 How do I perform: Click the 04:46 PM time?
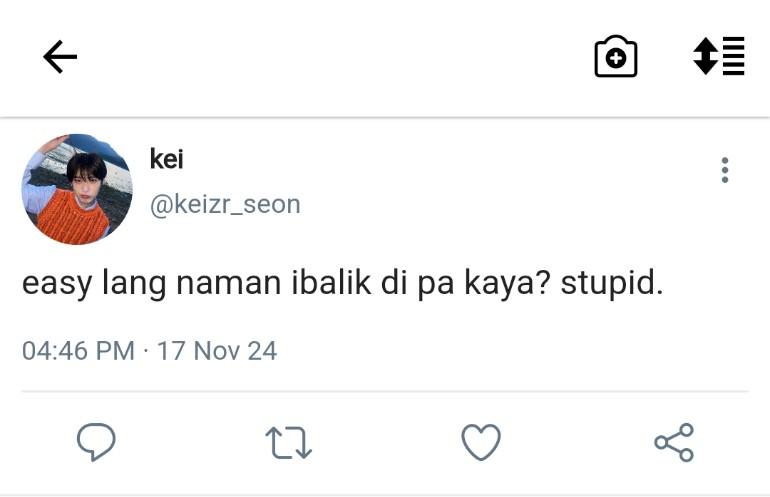(x=78, y=351)
